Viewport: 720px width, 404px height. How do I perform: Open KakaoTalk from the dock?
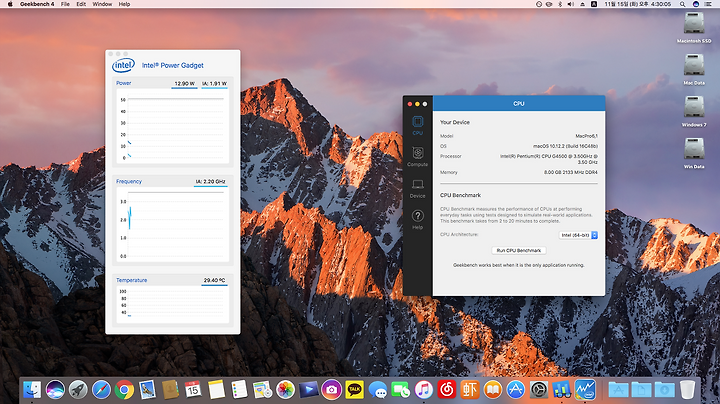tap(354, 390)
